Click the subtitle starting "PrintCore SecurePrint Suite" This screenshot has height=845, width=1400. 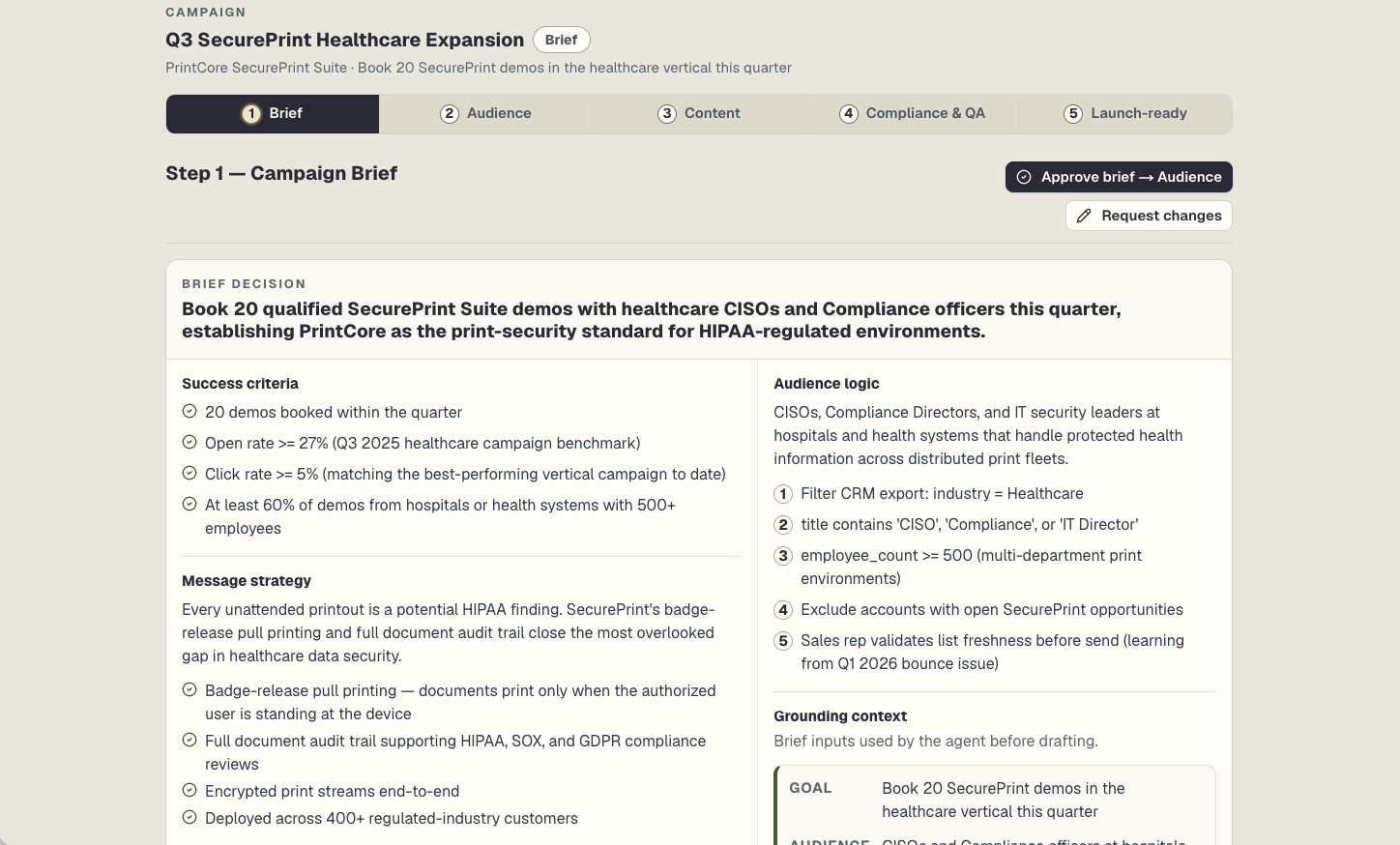click(479, 68)
